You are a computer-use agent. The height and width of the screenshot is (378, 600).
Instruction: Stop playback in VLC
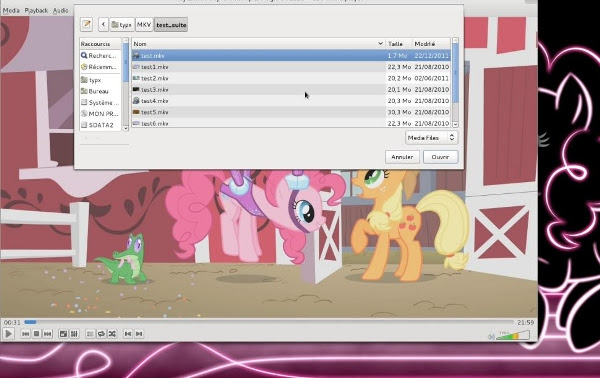(x=36, y=334)
